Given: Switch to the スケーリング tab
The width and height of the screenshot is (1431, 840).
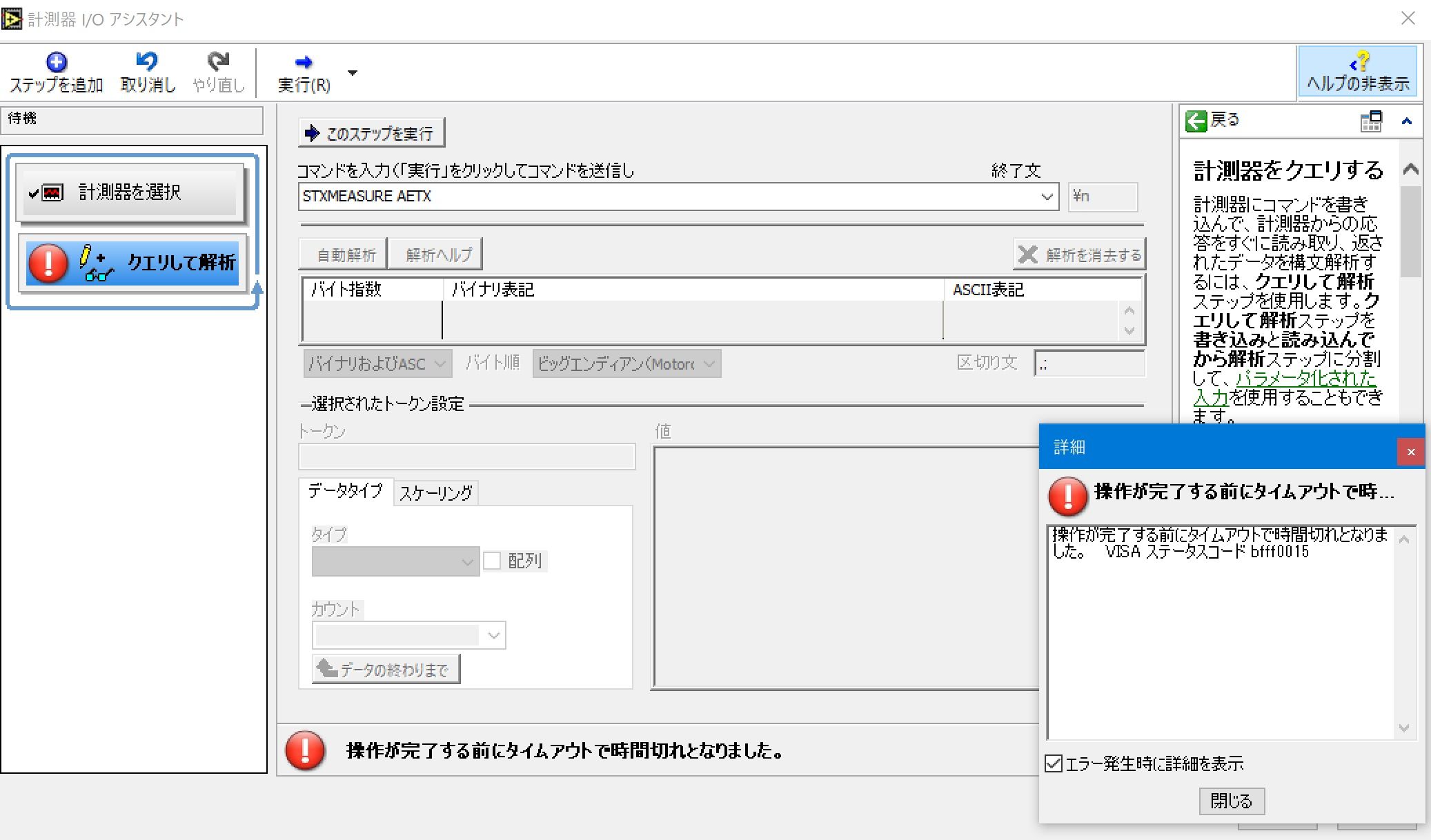Looking at the screenshot, I should tap(435, 493).
